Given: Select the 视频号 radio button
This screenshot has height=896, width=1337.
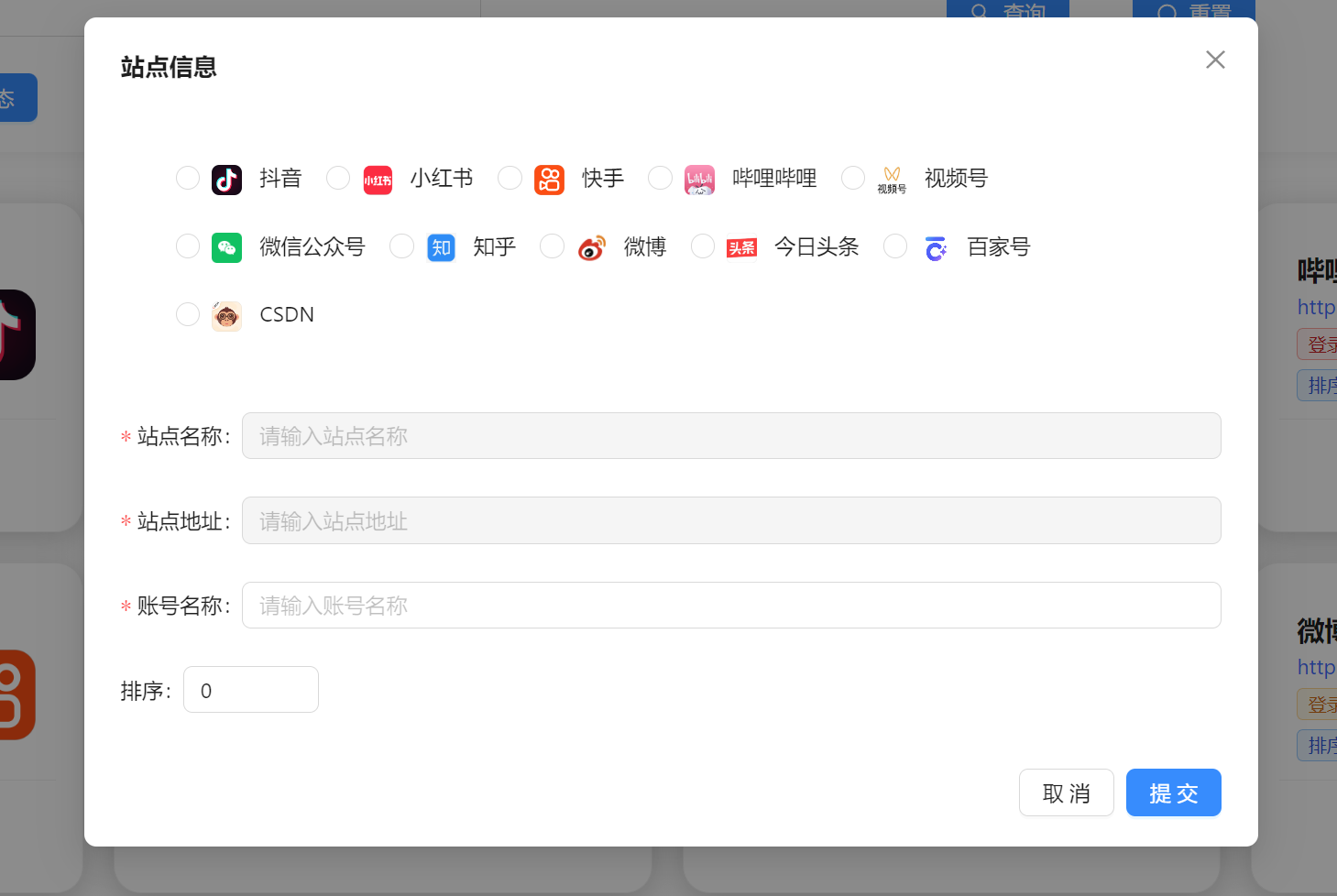Looking at the screenshot, I should 853,178.
